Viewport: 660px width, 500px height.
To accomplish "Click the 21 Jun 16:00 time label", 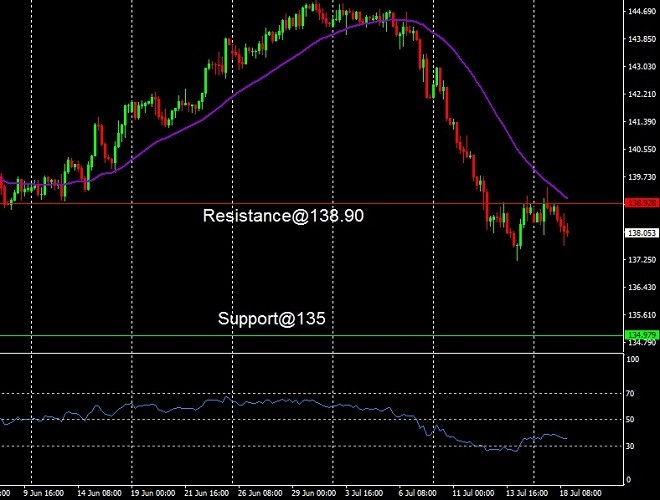I will click(207, 493).
